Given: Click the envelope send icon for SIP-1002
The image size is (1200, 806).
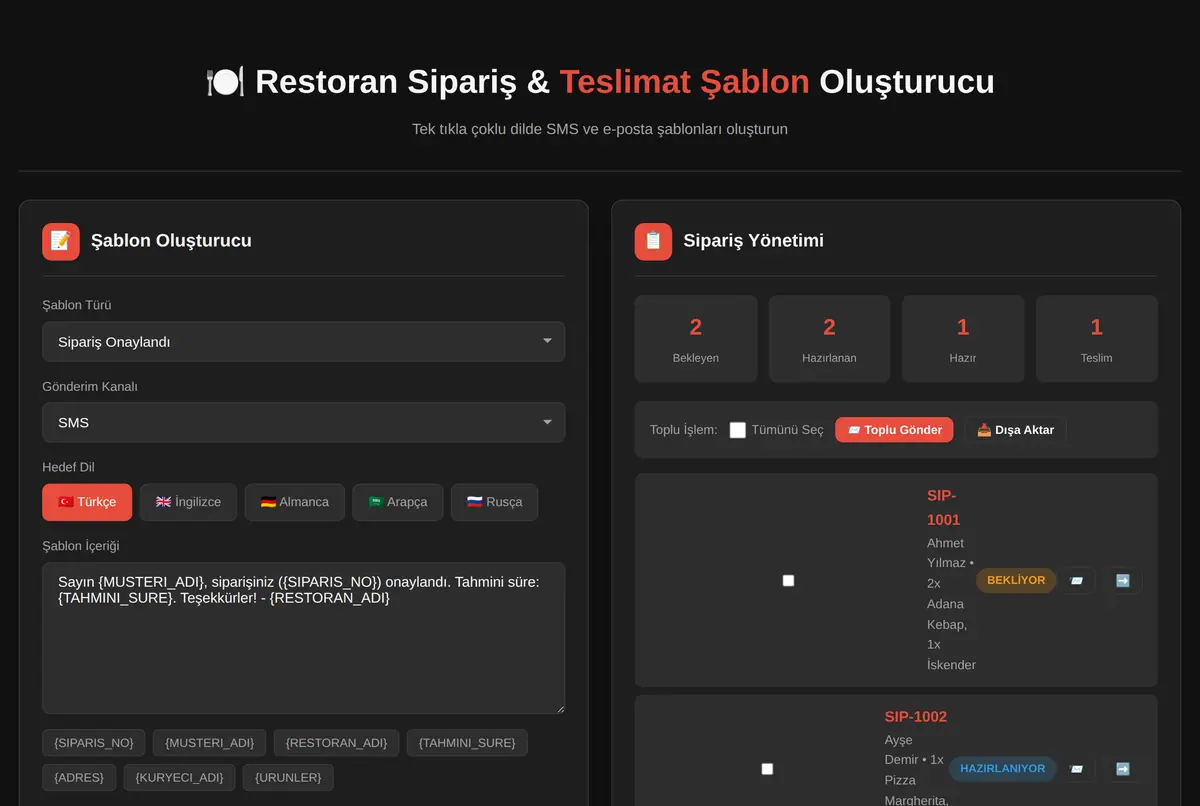Looking at the screenshot, I should point(1077,769).
